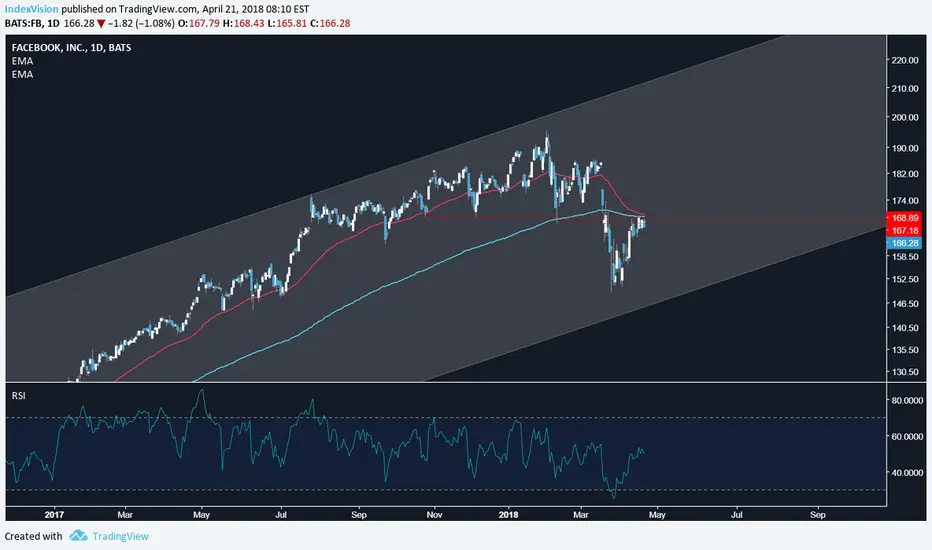Select the second EMA indicator label
The image size is (932, 550).
22,74
